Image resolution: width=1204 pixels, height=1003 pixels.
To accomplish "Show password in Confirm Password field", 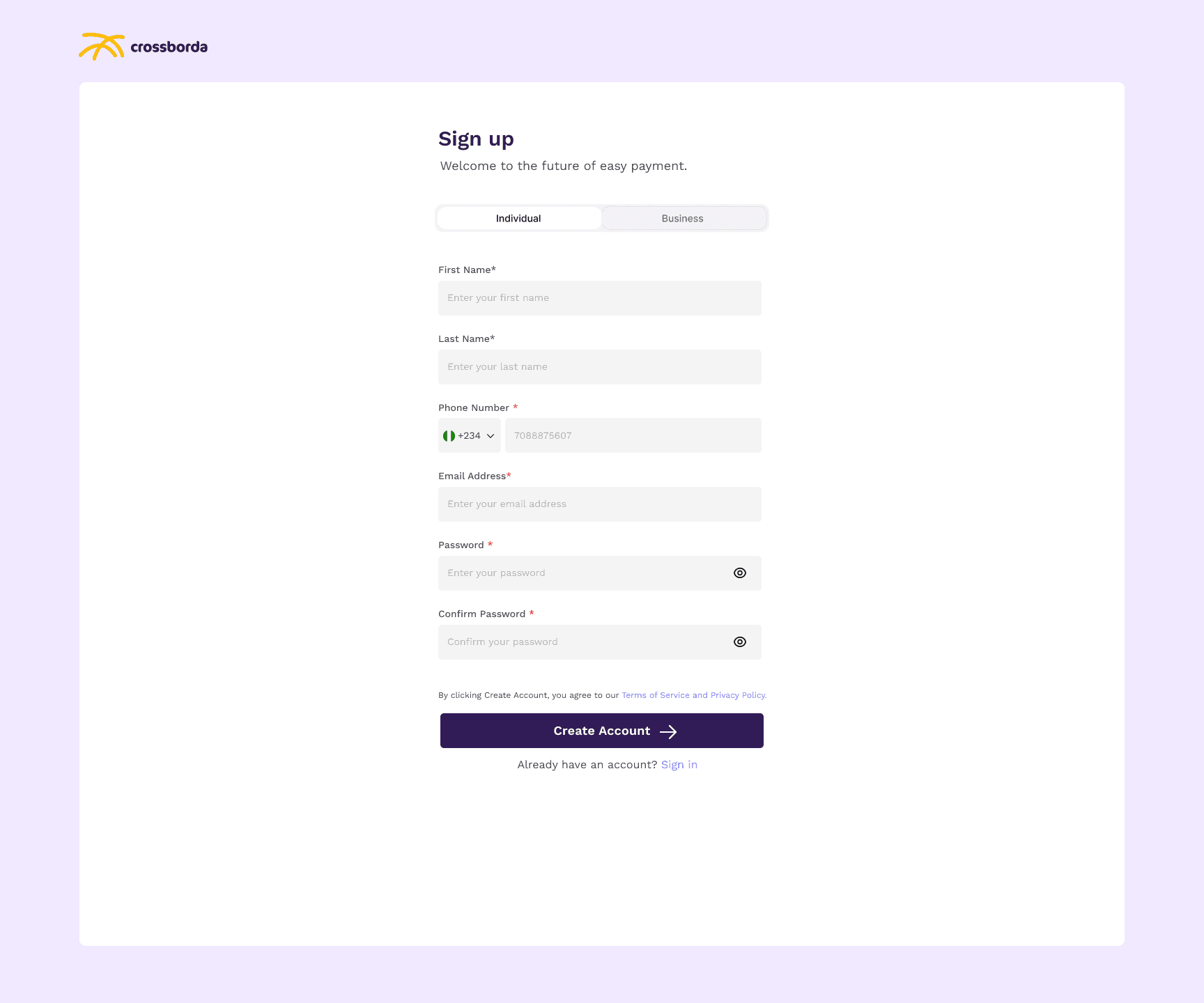I will tap(740, 642).
